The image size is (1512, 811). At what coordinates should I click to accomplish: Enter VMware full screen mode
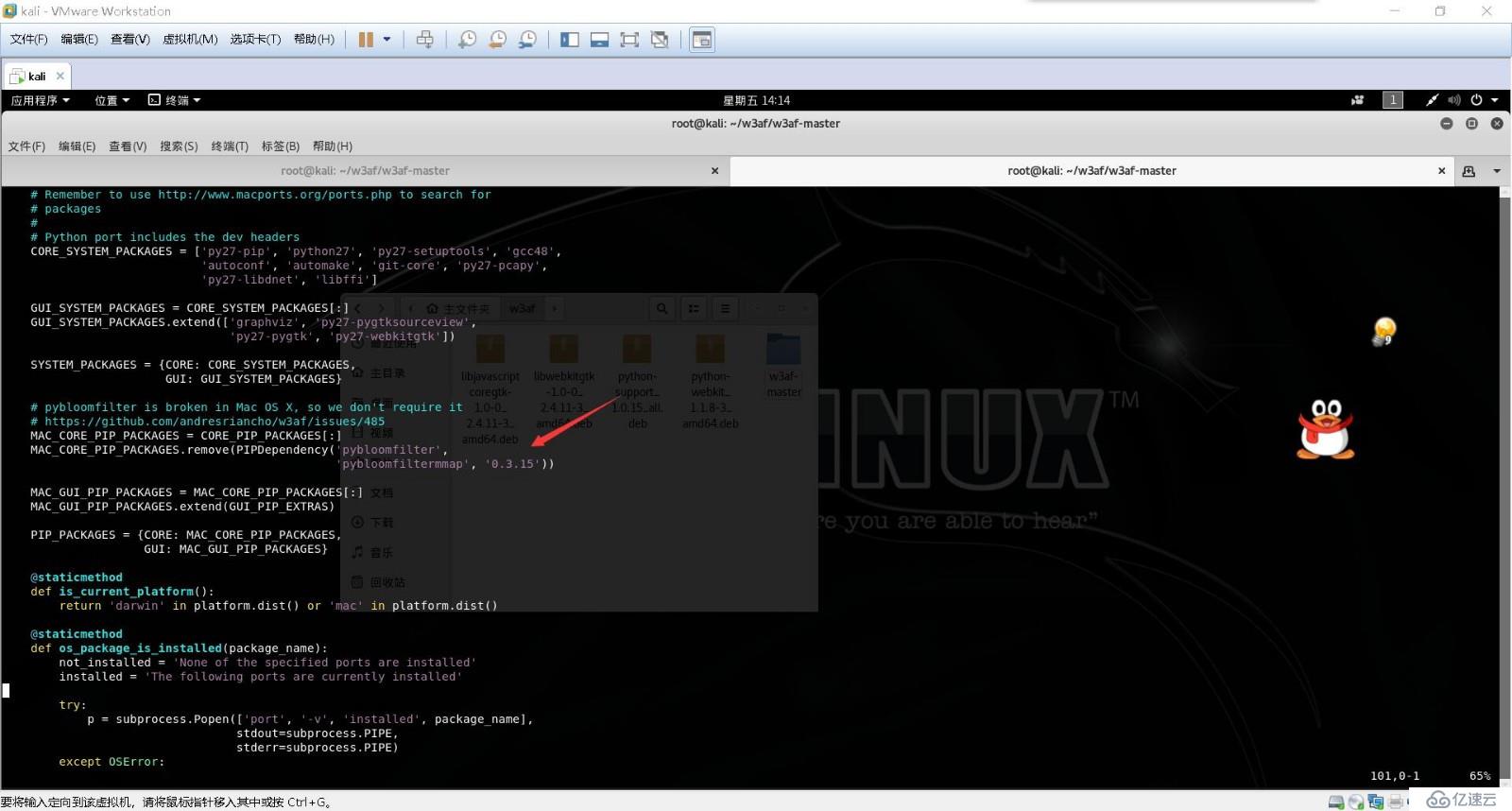[x=629, y=40]
